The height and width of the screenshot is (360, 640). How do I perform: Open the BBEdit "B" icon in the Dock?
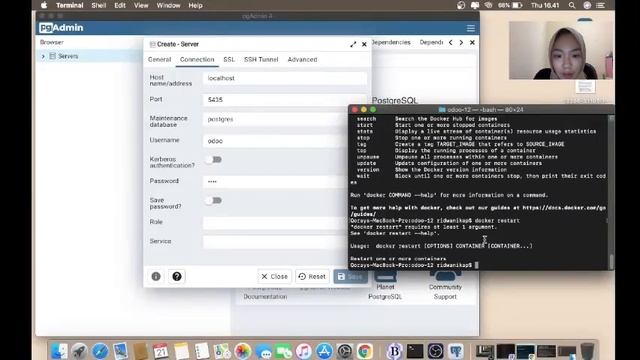tap(394, 351)
